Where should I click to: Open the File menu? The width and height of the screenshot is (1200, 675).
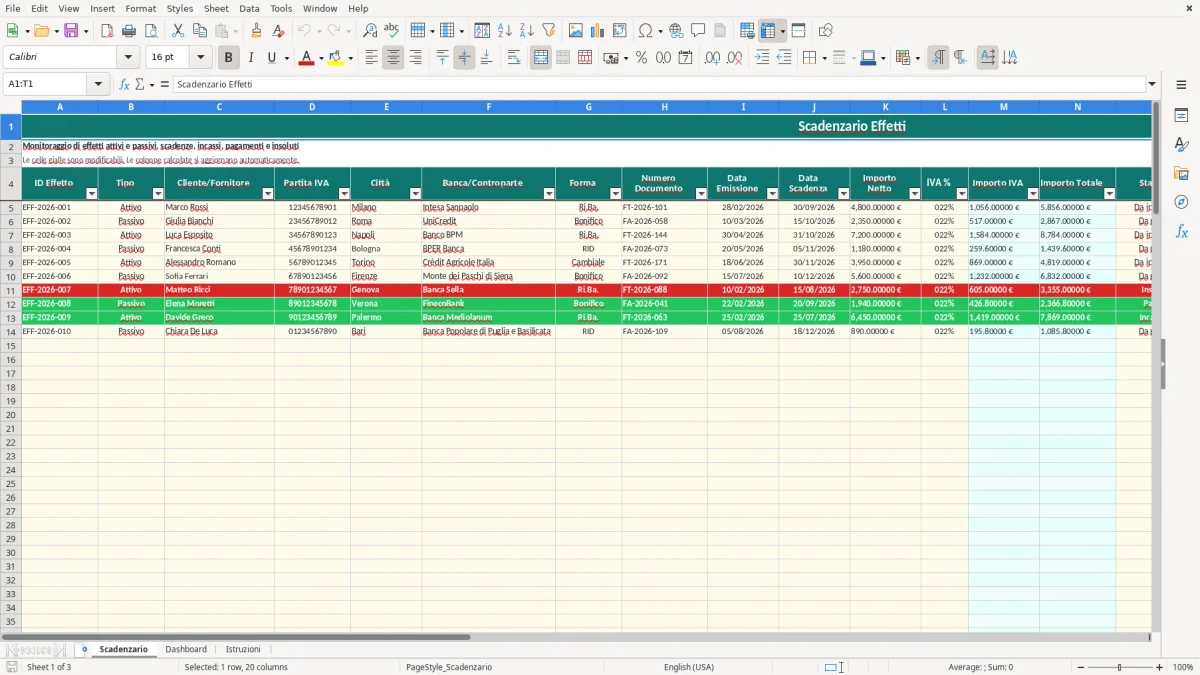tap(13, 8)
